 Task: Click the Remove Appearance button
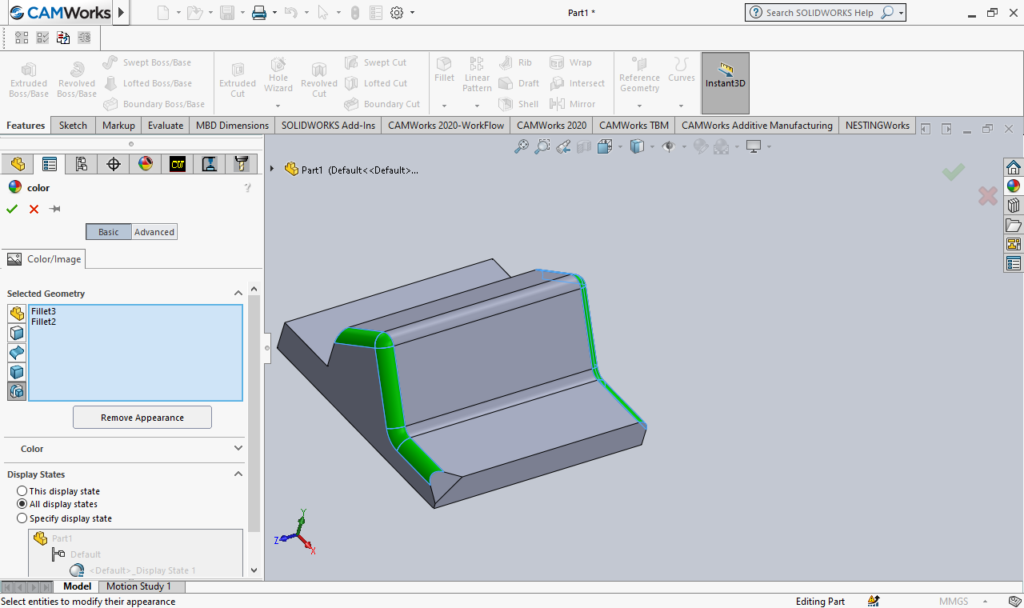[x=141, y=417]
